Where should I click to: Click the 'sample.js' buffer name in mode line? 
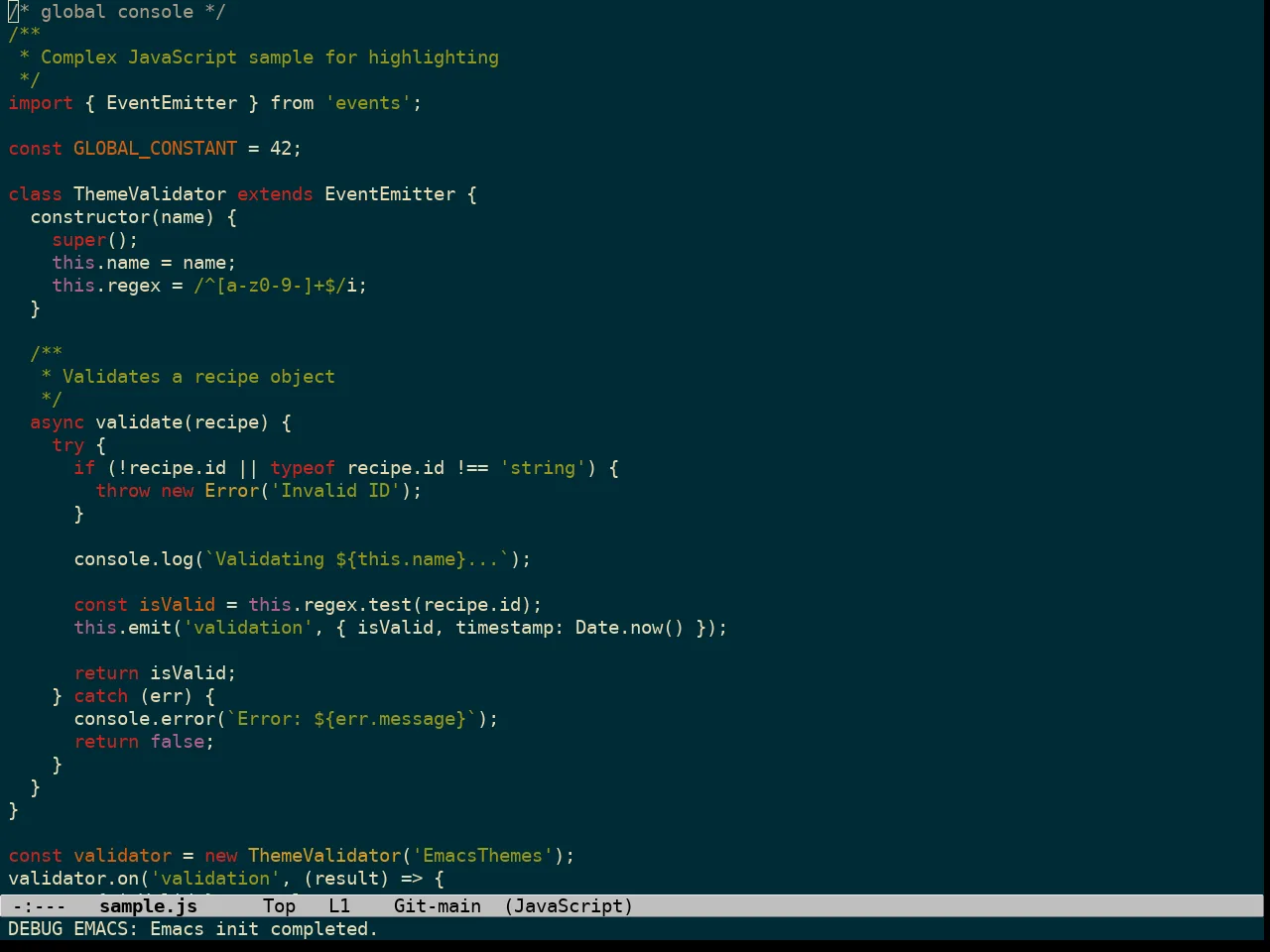click(x=149, y=905)
